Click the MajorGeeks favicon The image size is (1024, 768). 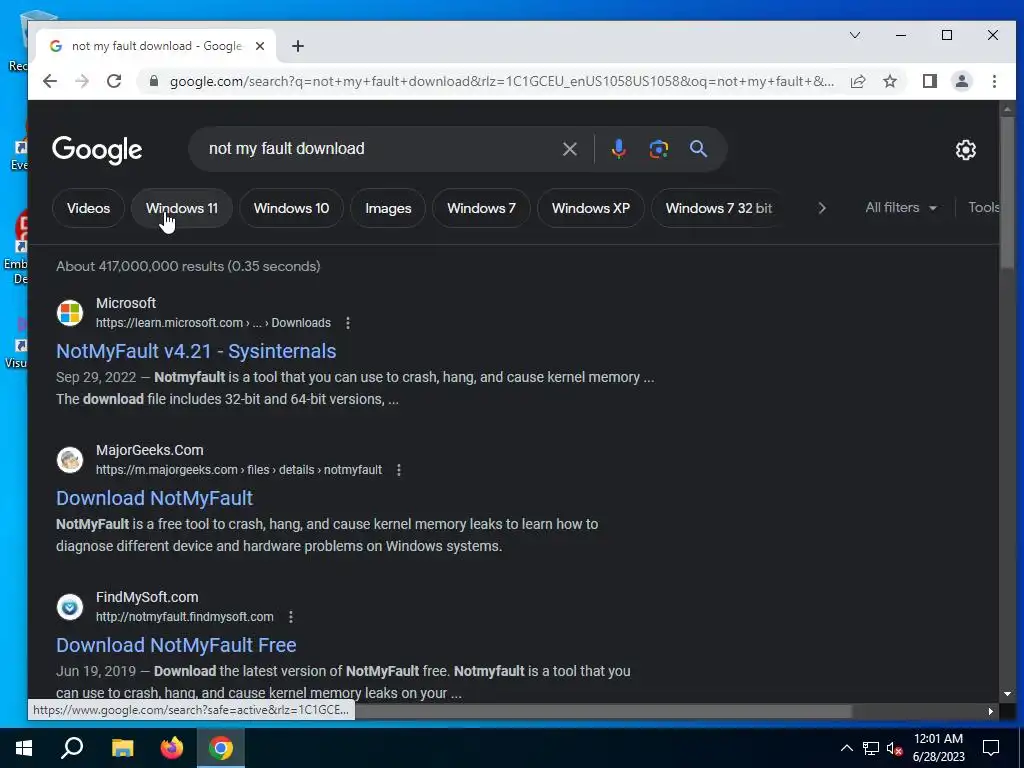[70, 460]
